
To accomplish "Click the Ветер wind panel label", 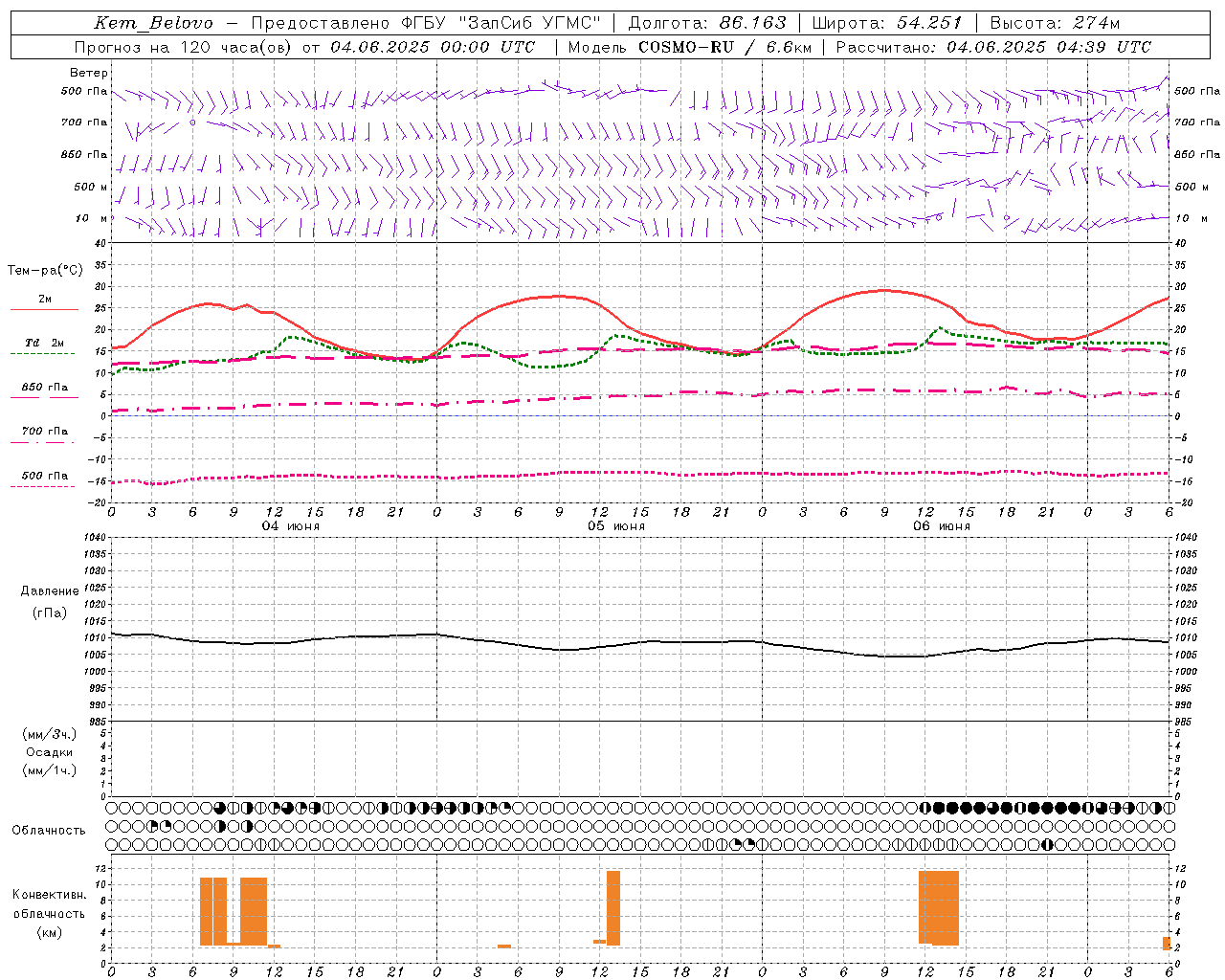I will point(89,73).
